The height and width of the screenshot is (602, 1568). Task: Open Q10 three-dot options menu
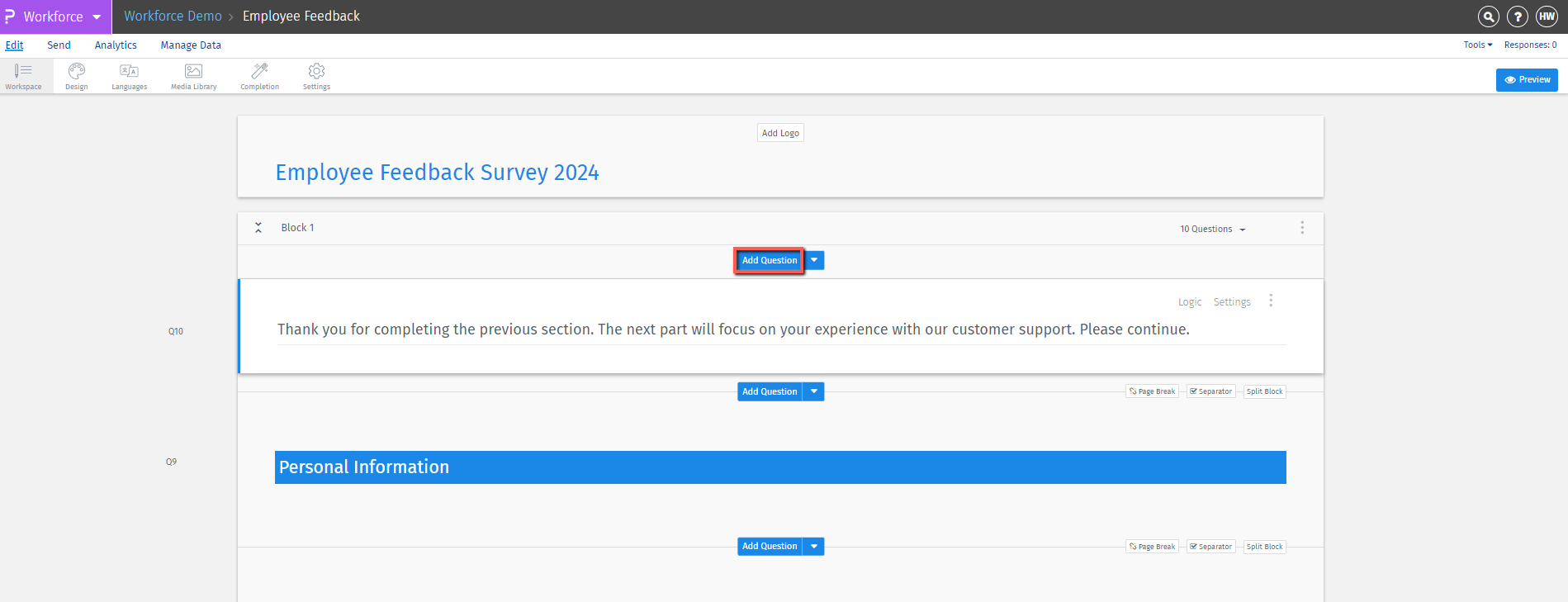[1271, 301]
